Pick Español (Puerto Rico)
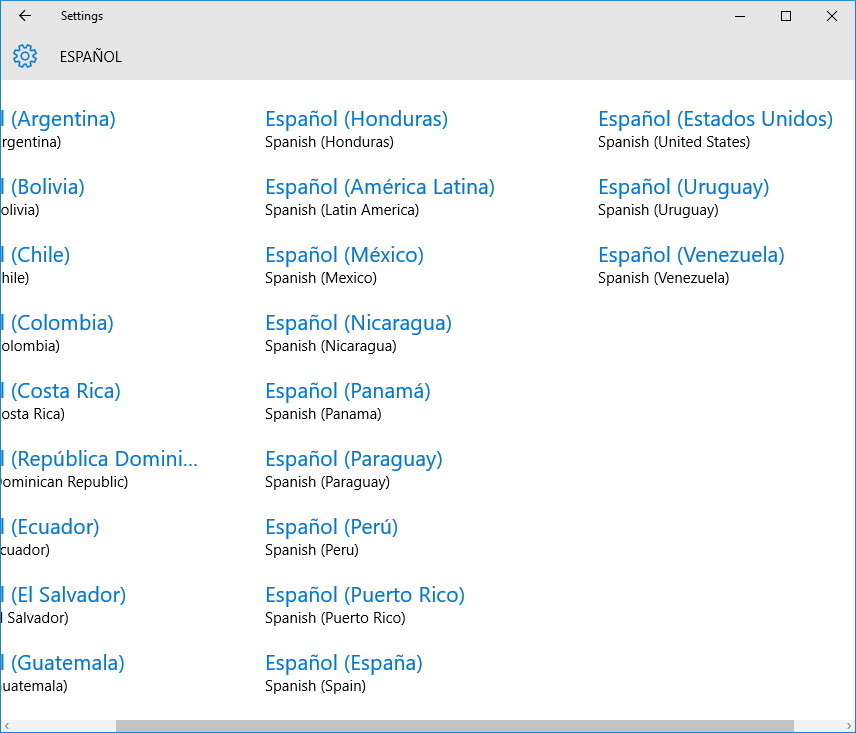This screenshot has width=856, height=733. [364, 594]
